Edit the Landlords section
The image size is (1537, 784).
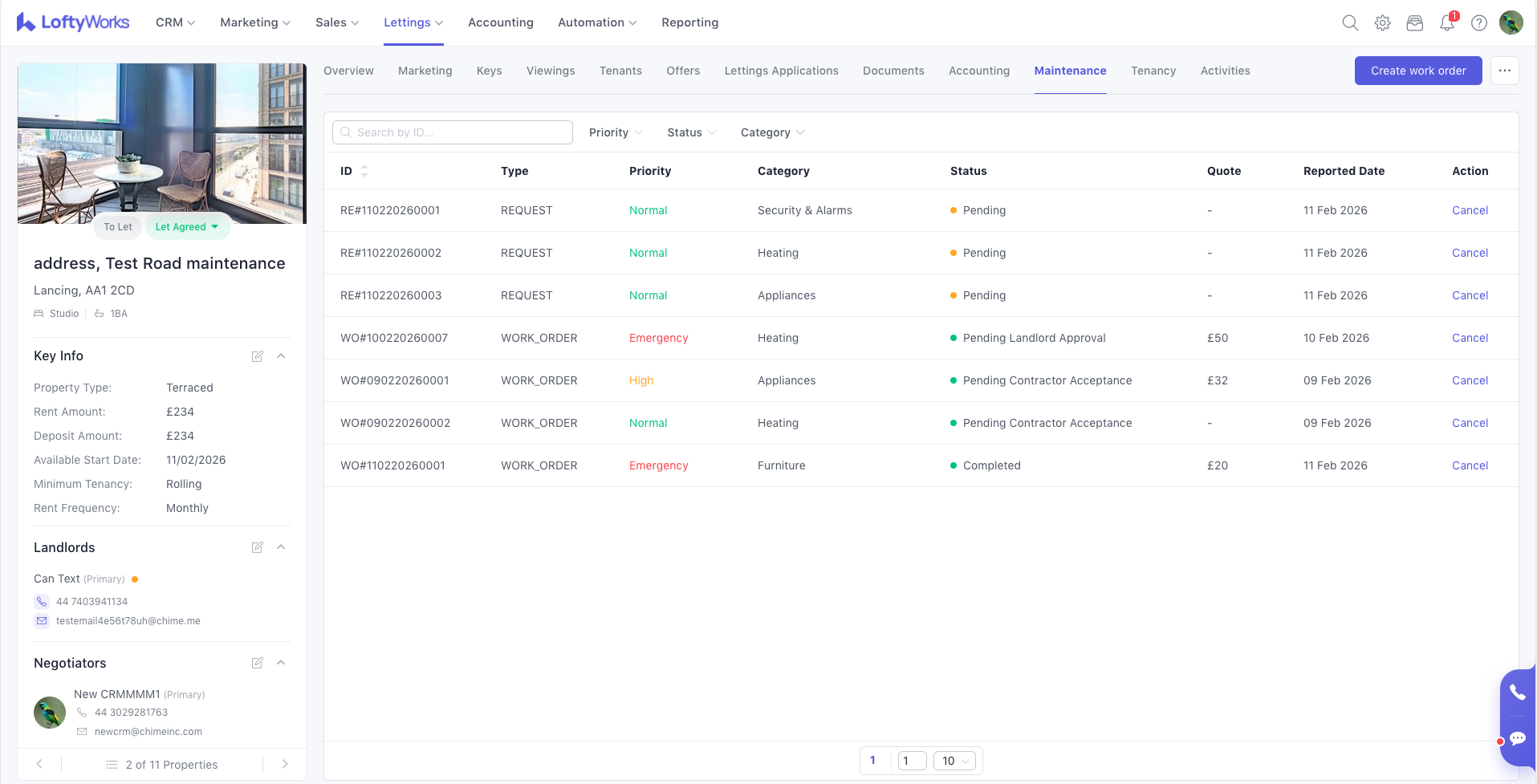pyautogui.click(x=257, y=547)
